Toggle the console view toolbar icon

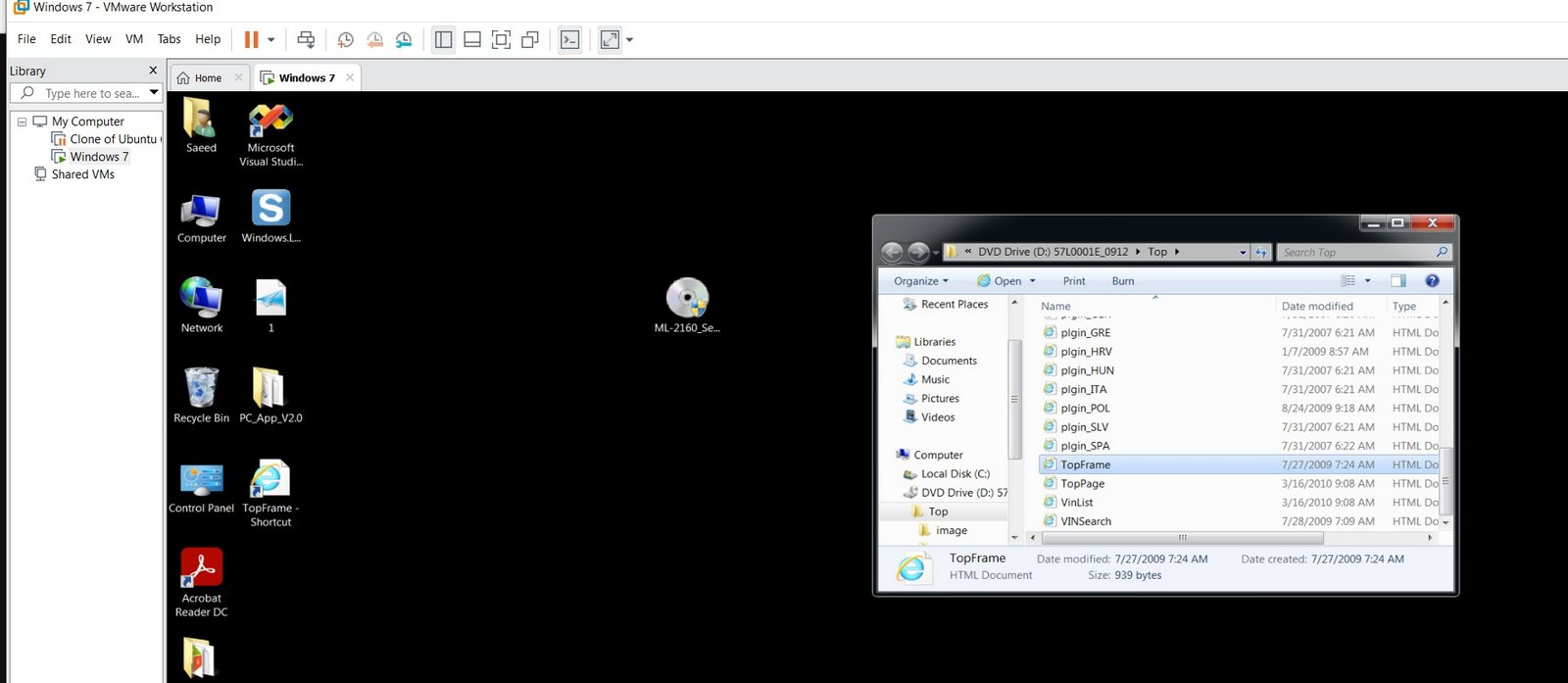569,39
